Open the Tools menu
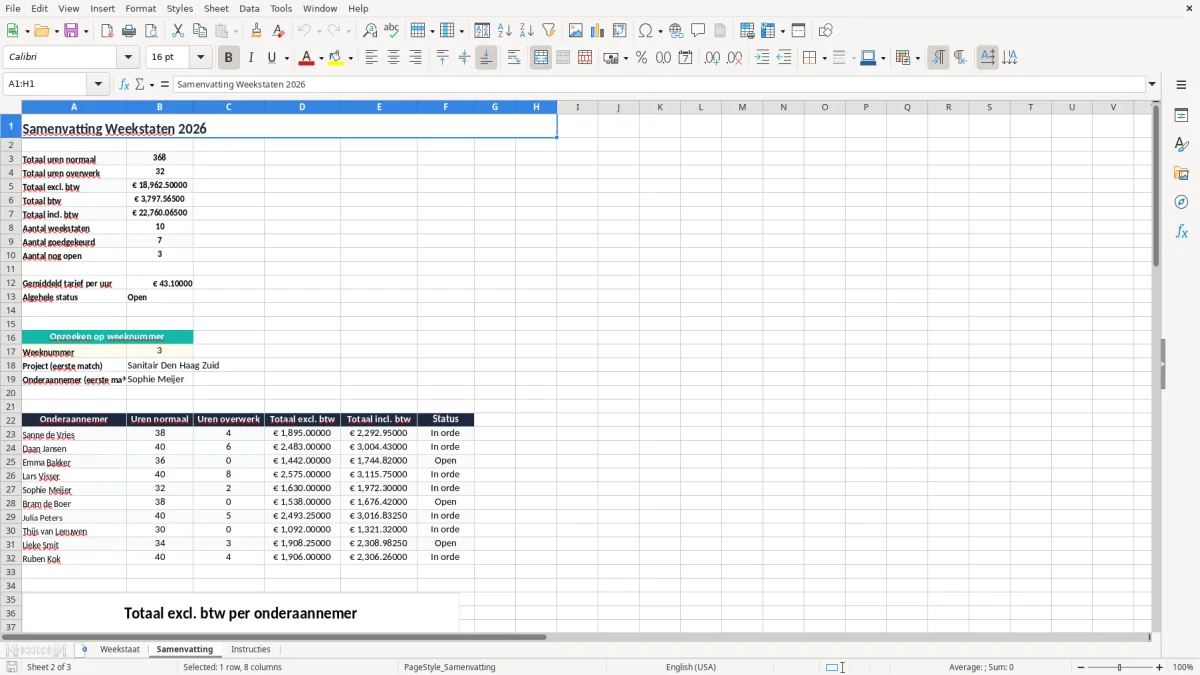This screenshot has width=1200, height=675. click(x=281, y=8)
